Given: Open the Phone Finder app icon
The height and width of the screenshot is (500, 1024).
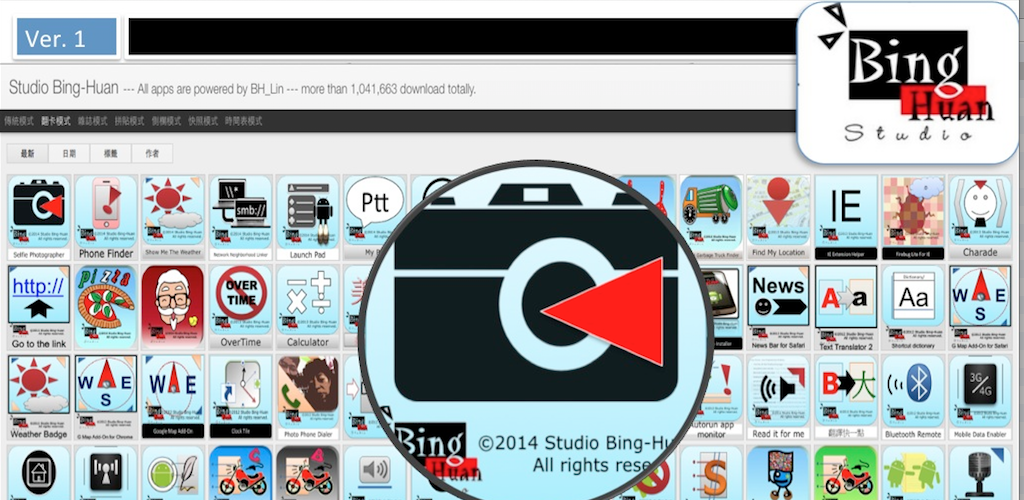Looking at the screenshot, I should [106, 217].
